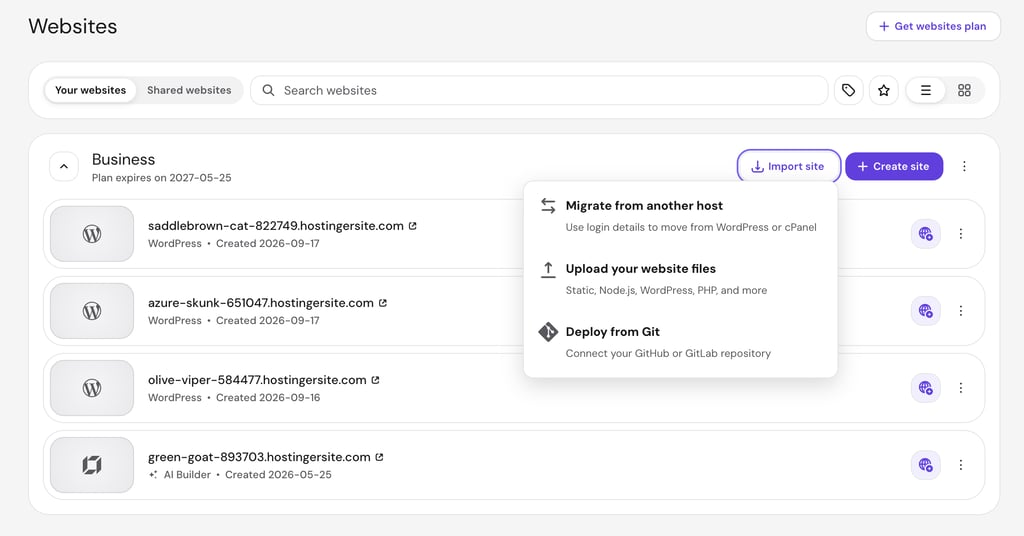1024x536 pixels.
Task: Choose Migrate from another host
Action: (680, 216)
